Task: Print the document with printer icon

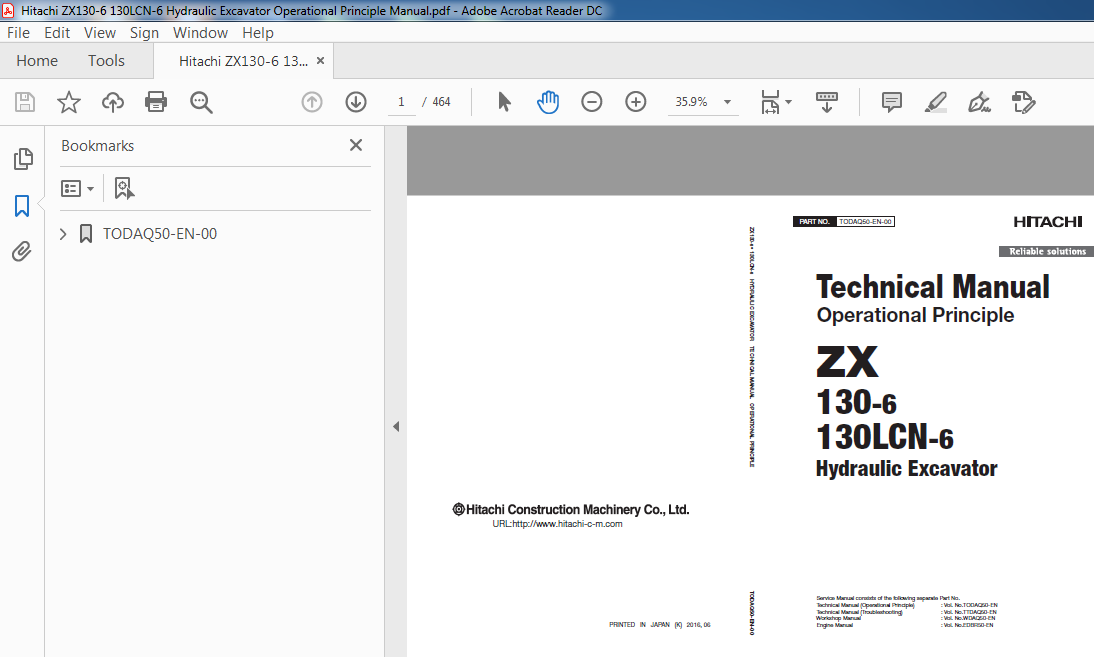Action: coord(156,102)
